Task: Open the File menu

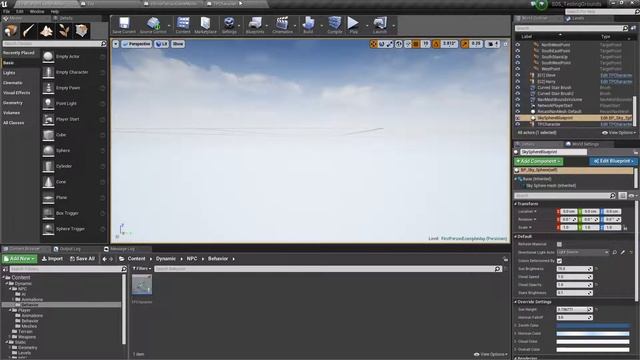Action: [7, 11]
